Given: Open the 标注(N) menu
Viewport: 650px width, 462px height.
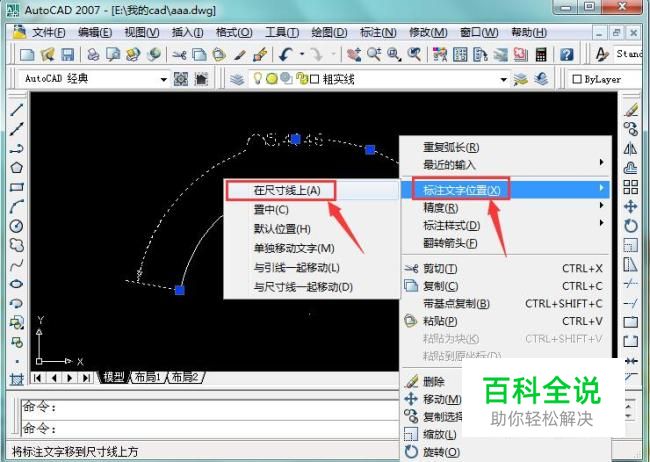Looking at the screenshot, I should [x=378, y=32].
